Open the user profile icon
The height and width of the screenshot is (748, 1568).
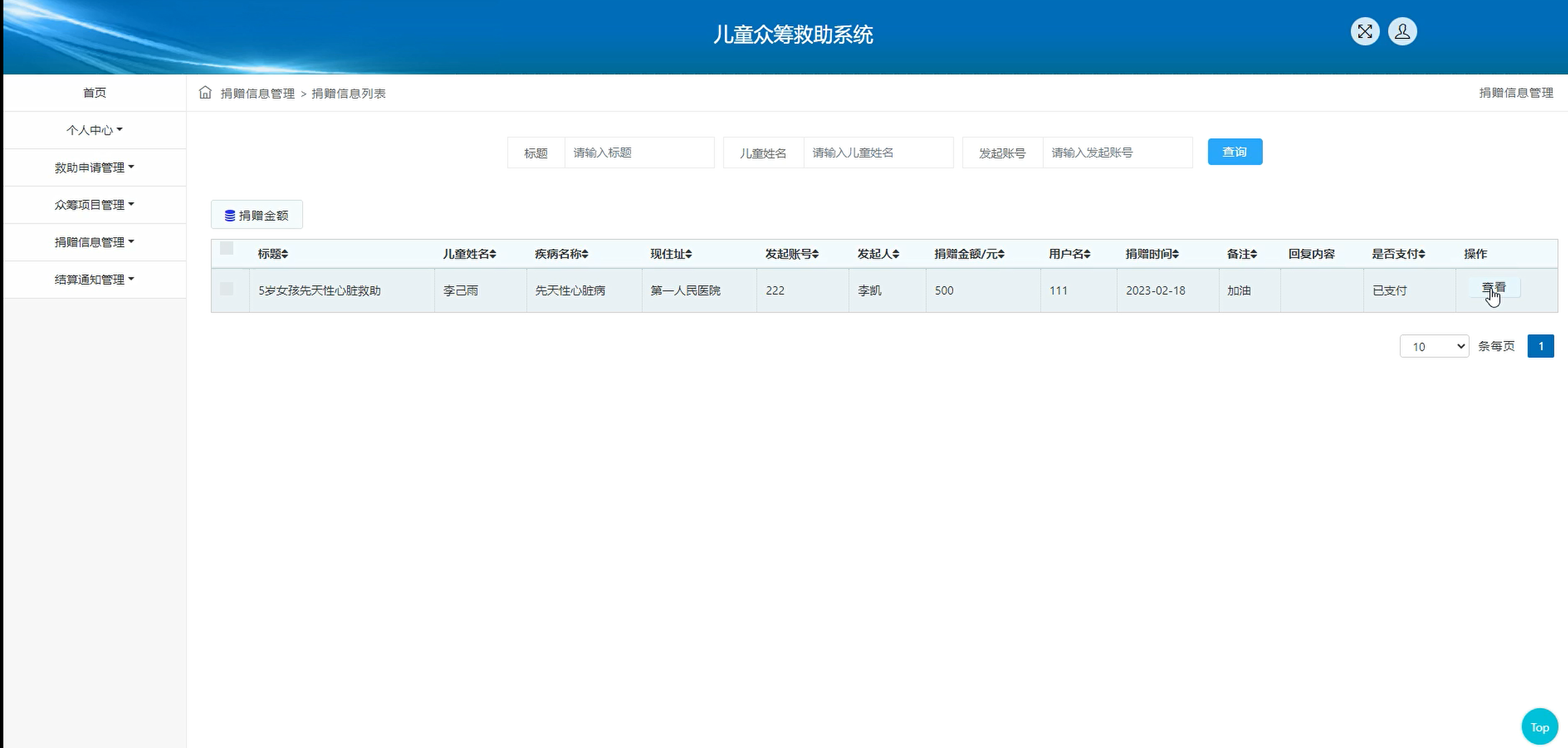(1403, 32)
